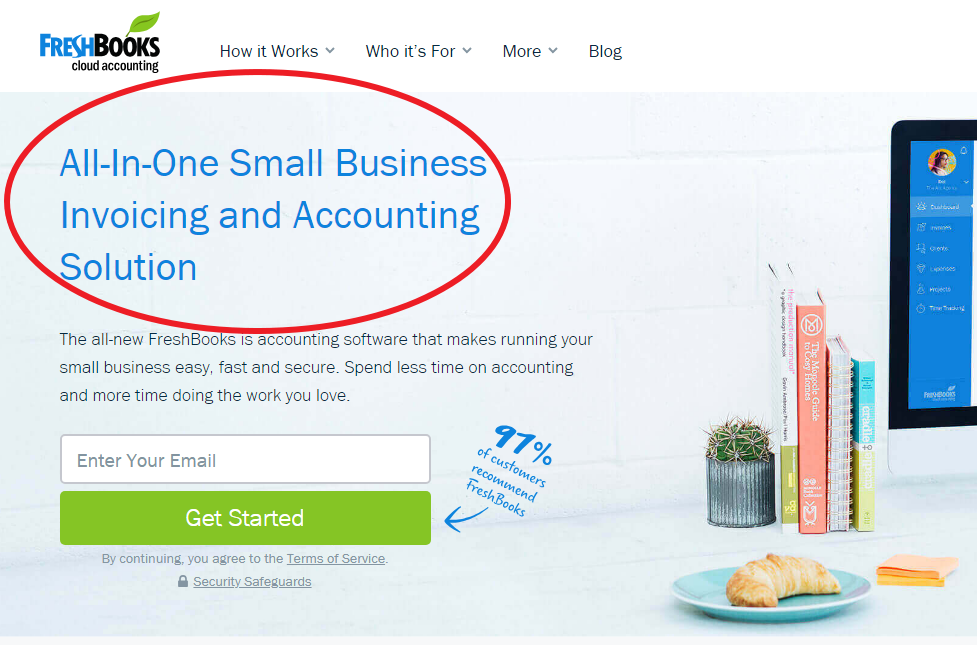Click the user avatar photo on the monitor

tap(941, 162)
